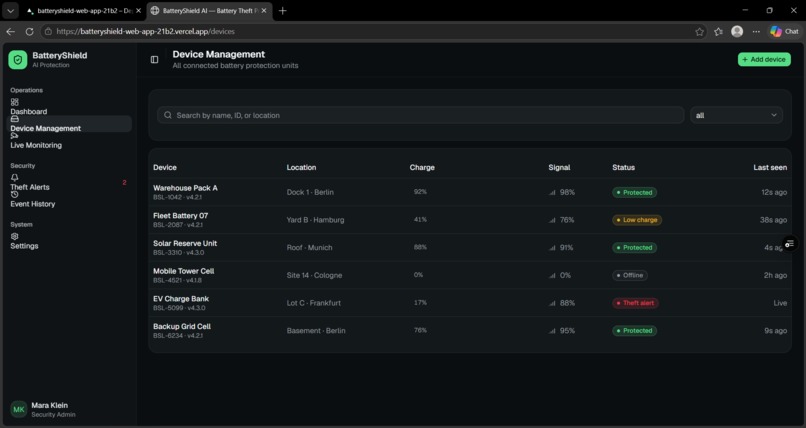The height and width of the screenshot is (428, 806).
Task: Close the batteryshield-web-app-21b2 tab
Action: point(138,11)
